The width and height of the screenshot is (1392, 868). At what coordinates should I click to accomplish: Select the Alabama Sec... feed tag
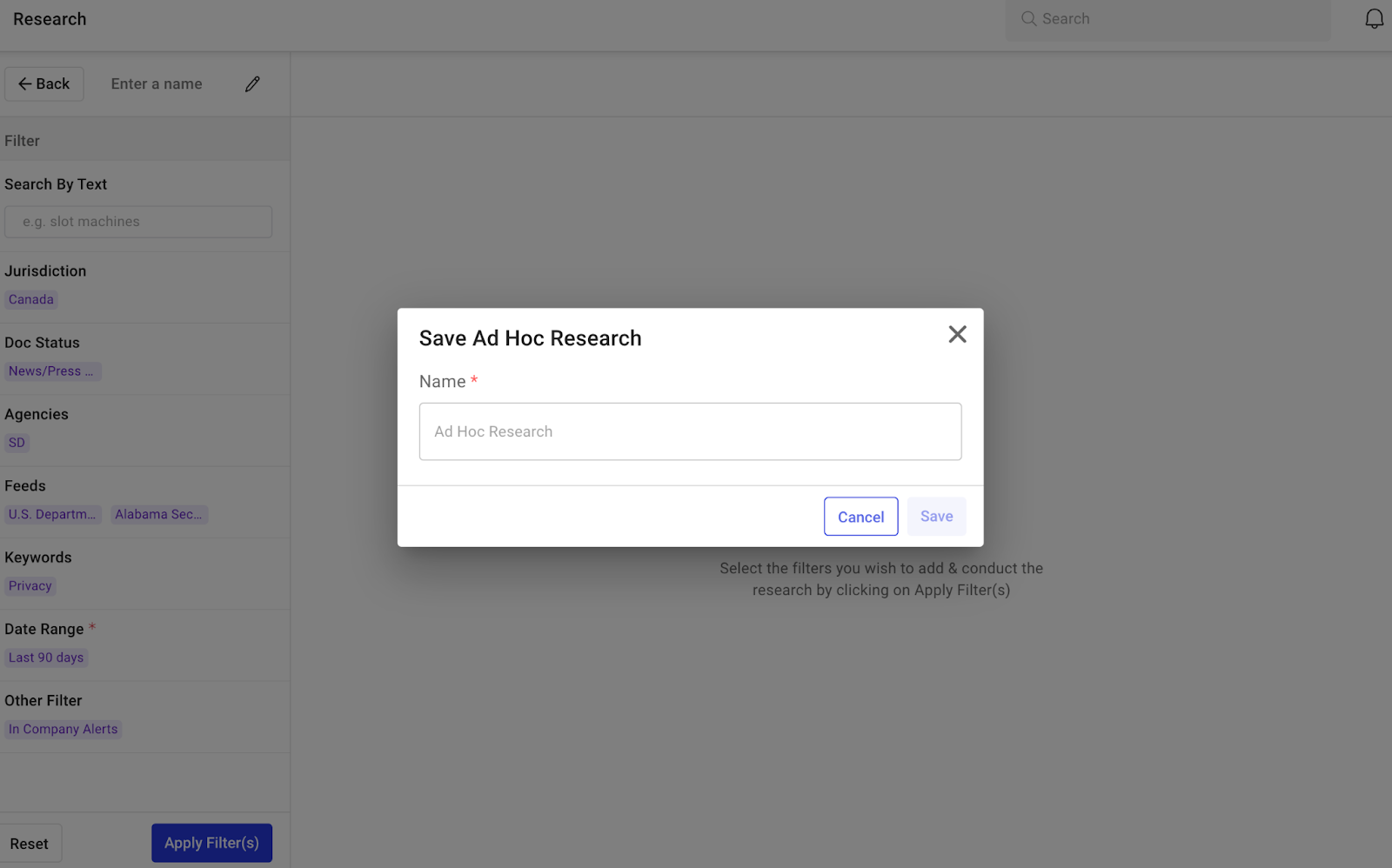tap(158, 515)
